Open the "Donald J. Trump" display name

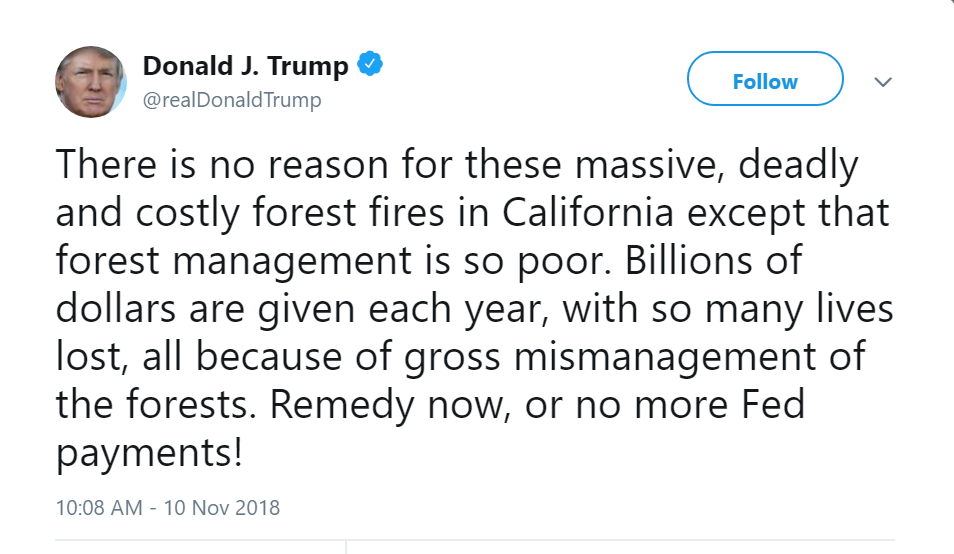tap(245, 67)
